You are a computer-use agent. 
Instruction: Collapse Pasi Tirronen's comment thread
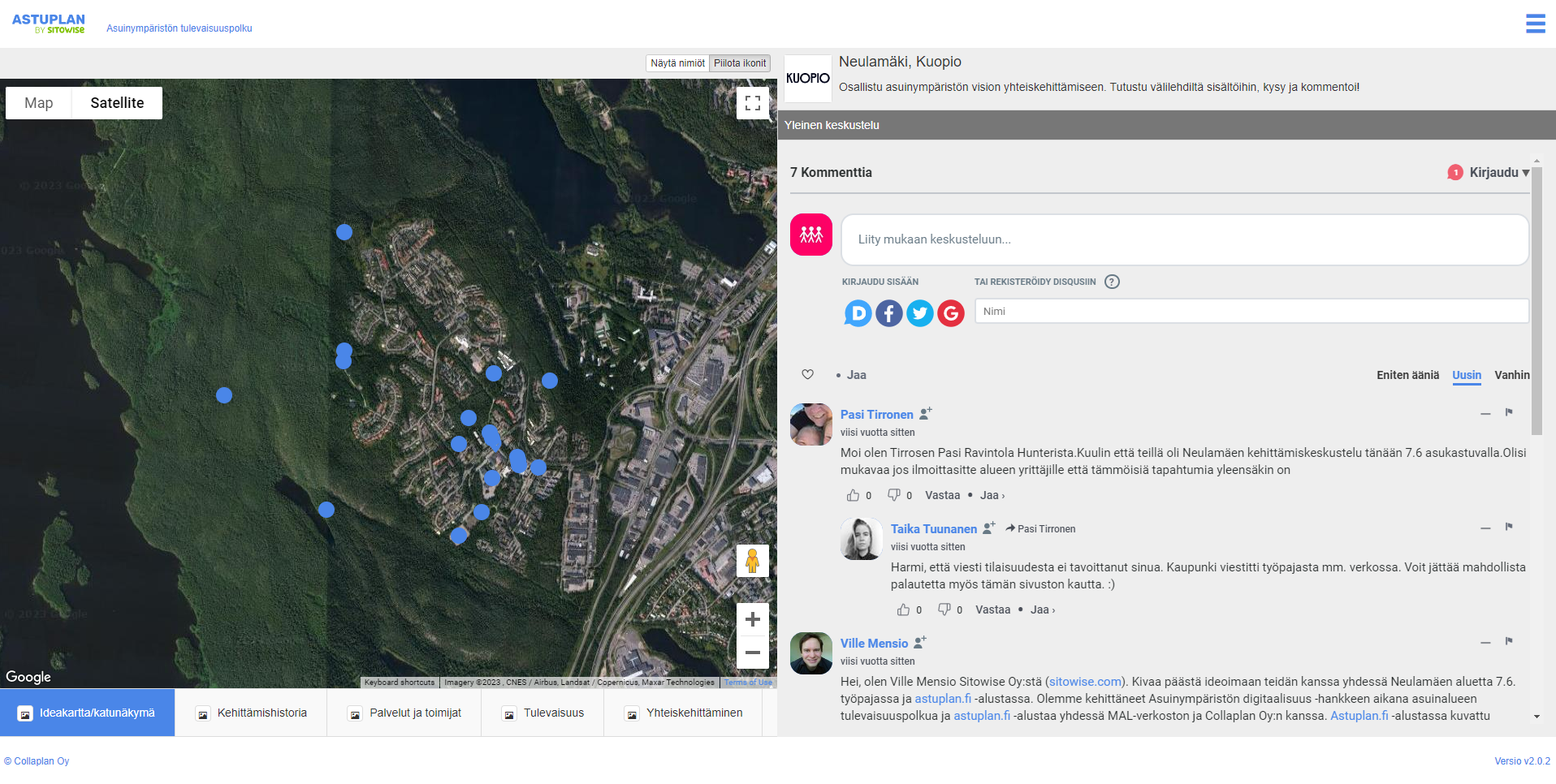tap(1485, 414)
